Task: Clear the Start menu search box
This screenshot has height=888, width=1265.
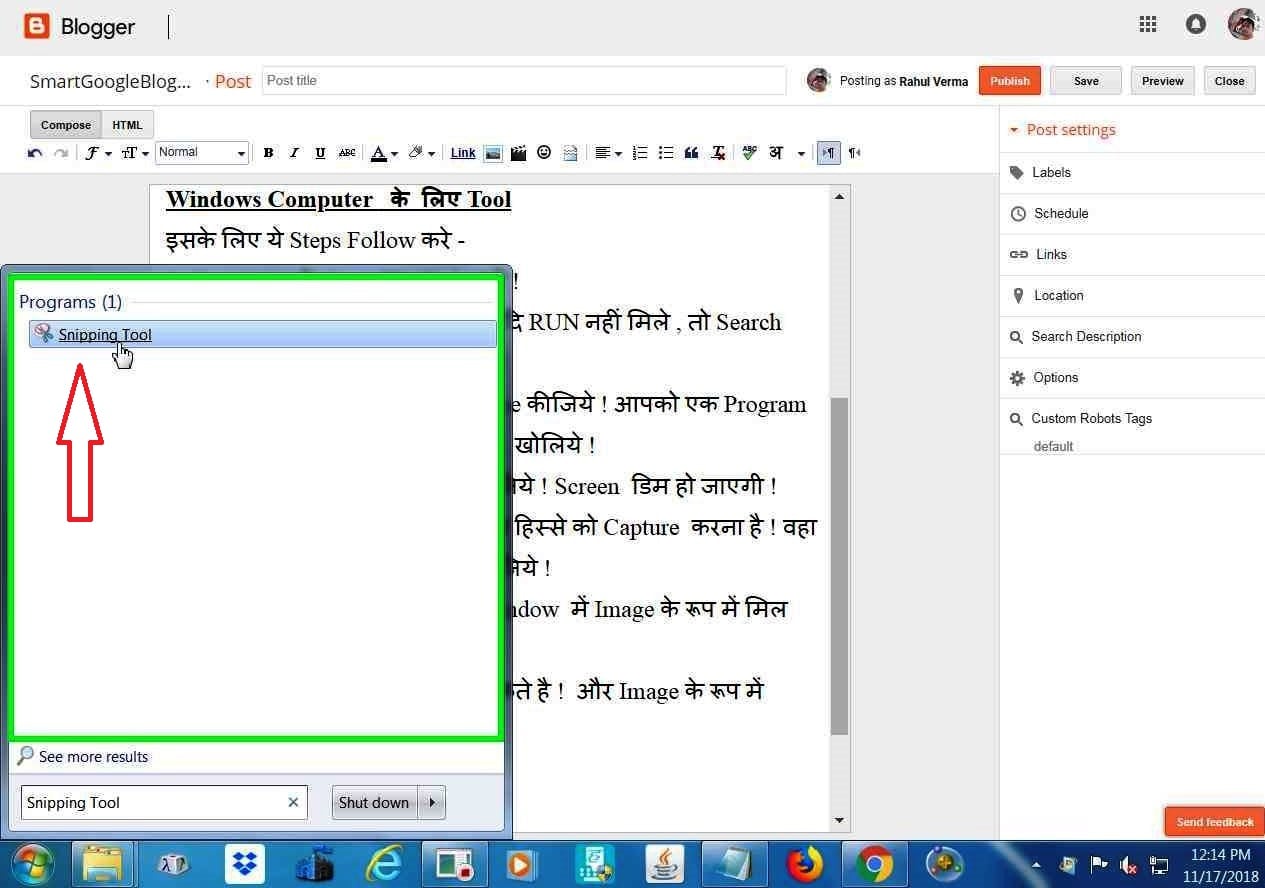Action: point(293,802)
